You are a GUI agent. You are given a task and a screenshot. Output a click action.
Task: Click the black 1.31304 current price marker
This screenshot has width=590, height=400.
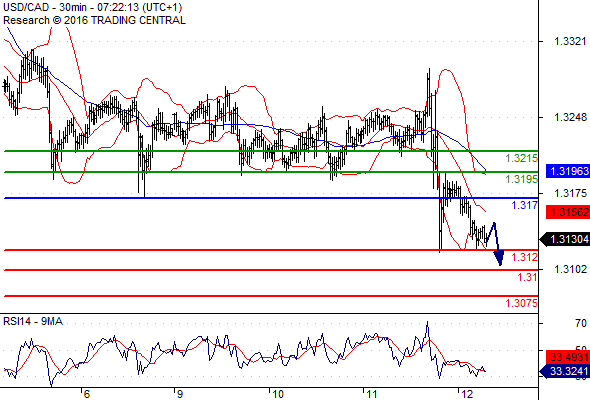(565, 239)
